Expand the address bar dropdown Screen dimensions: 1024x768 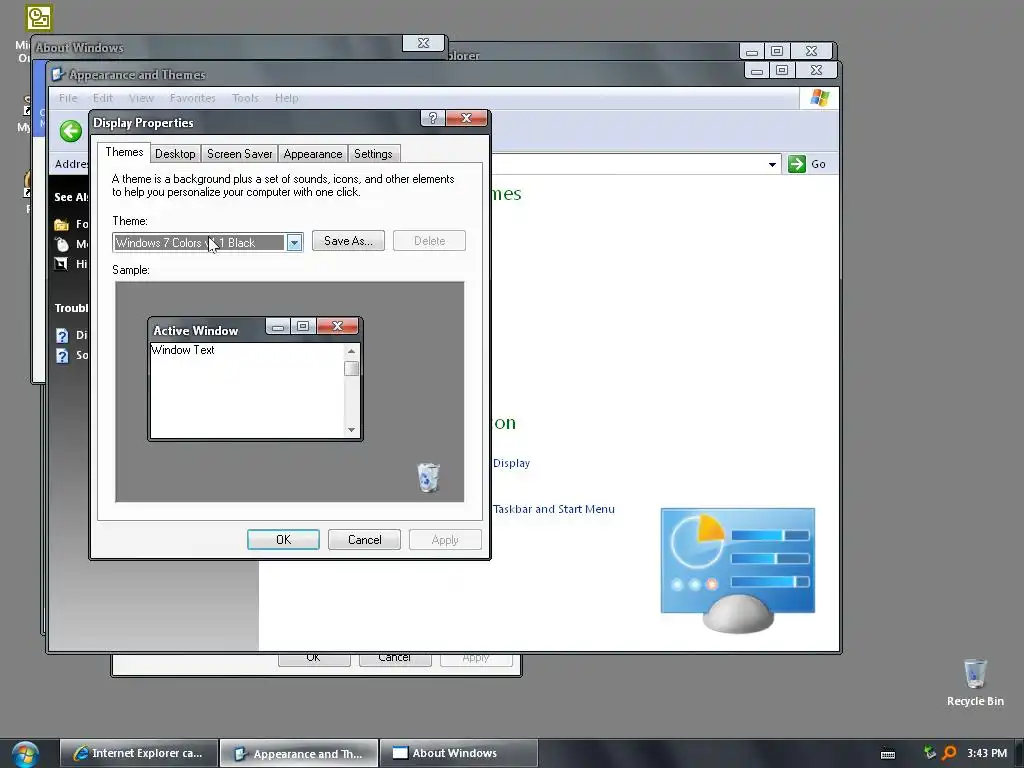[x=772, y=165]
